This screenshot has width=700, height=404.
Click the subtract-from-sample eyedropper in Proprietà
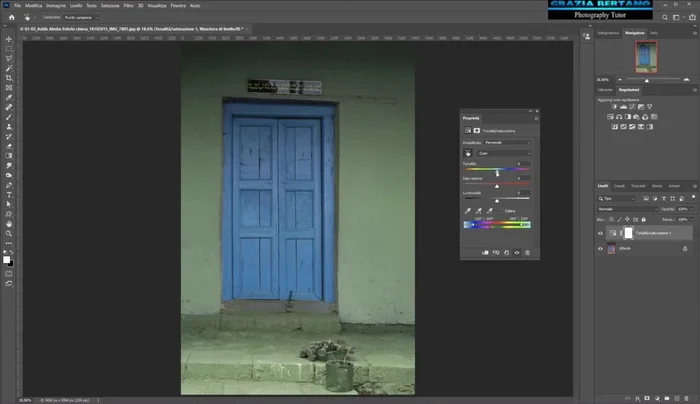[x=490, y=211]
